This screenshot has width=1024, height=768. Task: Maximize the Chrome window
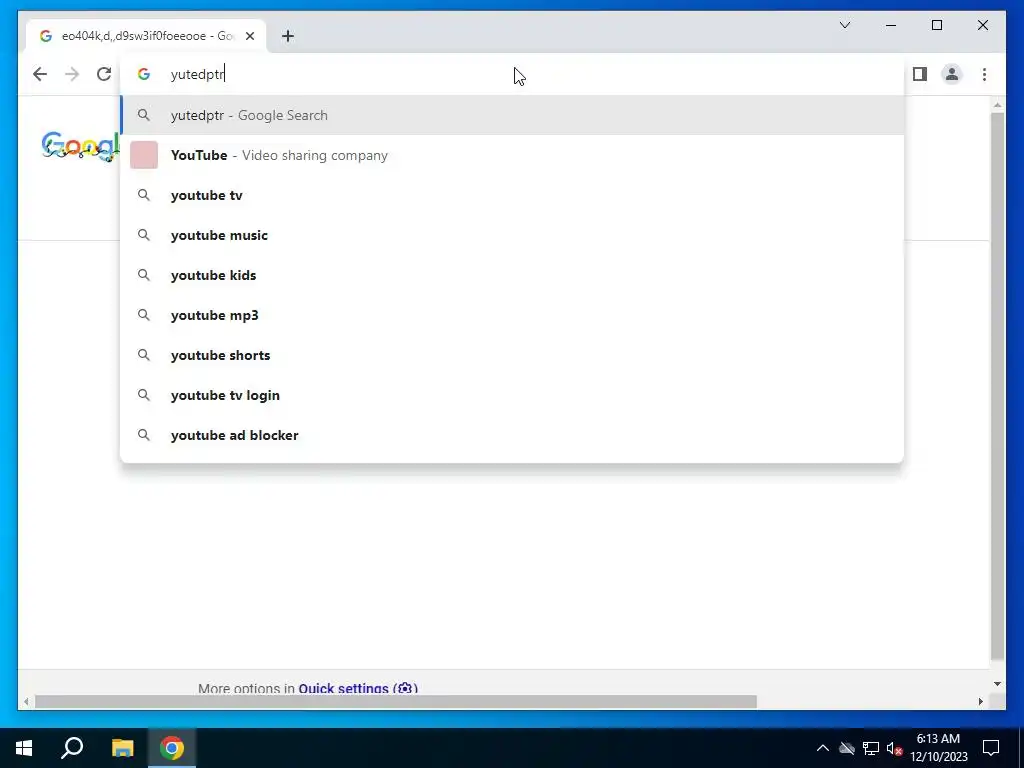tap(936, 25)
